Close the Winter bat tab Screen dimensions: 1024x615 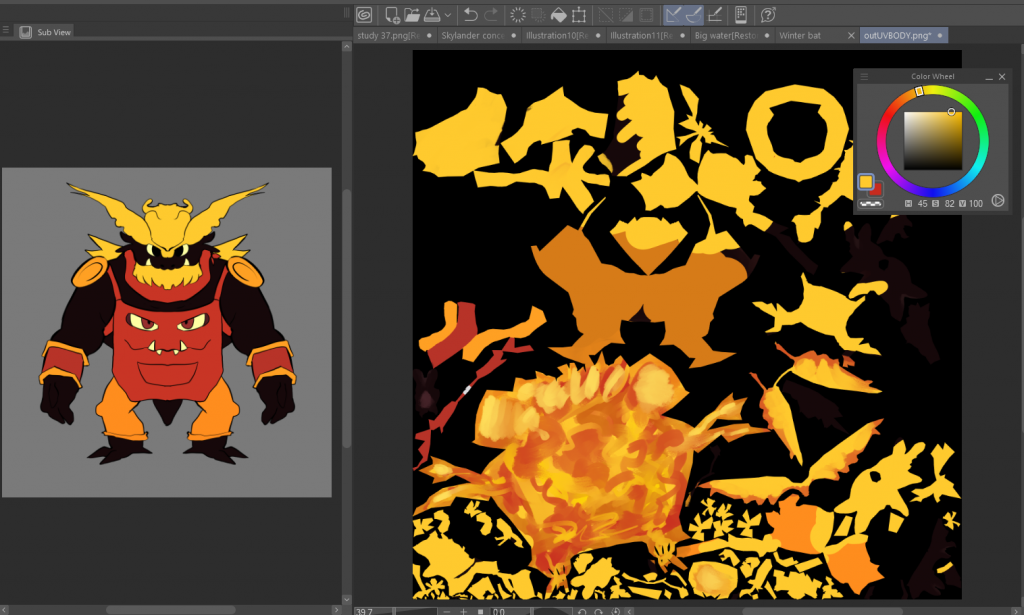[x=851, y=35]
